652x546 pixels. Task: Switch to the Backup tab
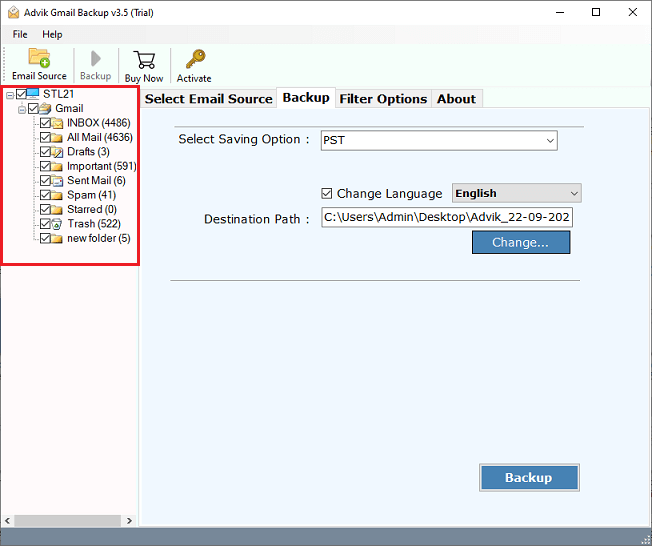306,98
